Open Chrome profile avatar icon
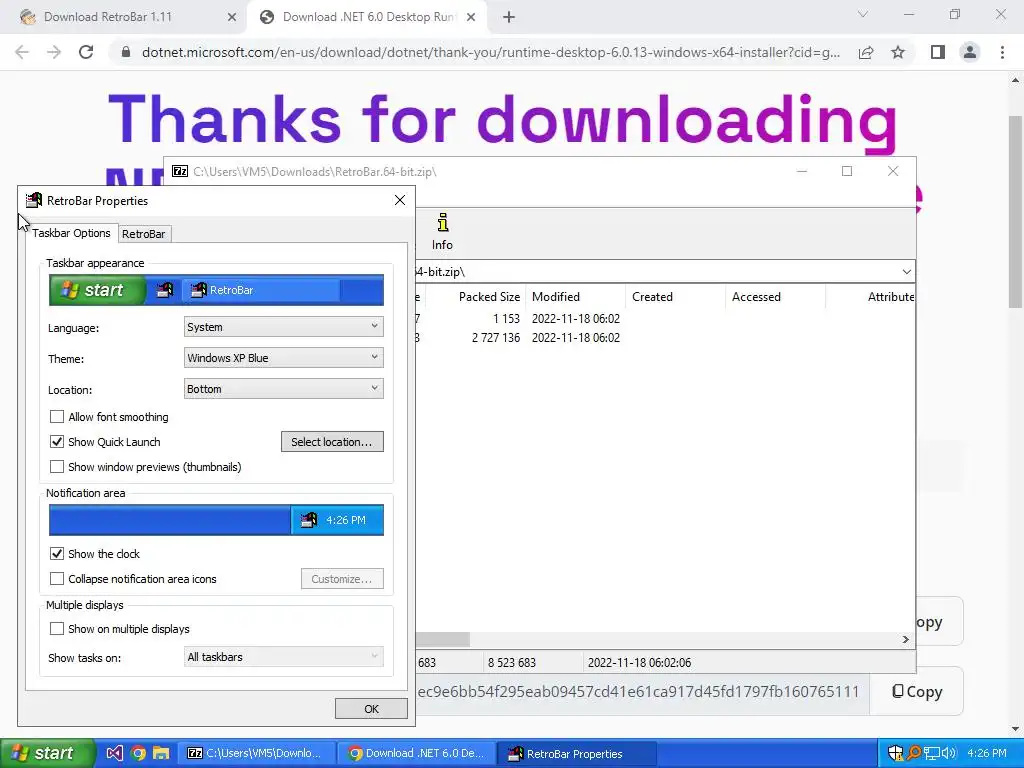This screenshot has width=1024, height=768. [970, 52]
